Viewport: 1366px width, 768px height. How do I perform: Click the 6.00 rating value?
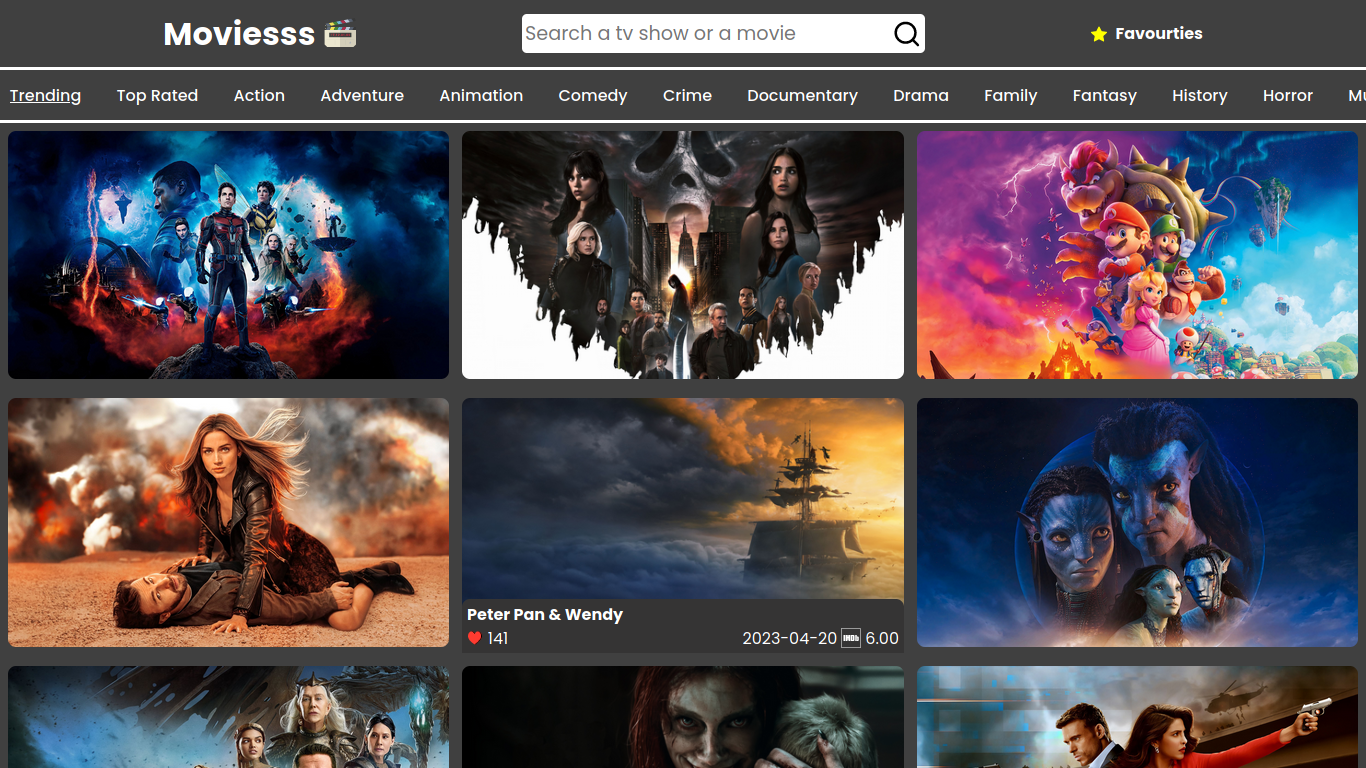pyautogui.click(x=882, y=638)
